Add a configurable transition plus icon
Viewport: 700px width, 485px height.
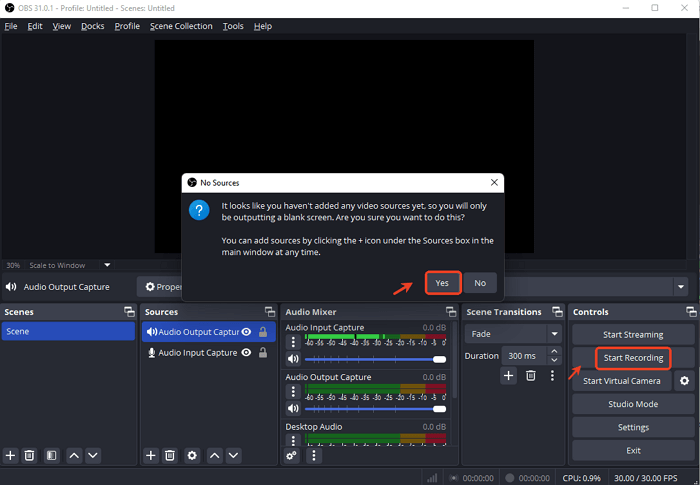[x=508, y=376]
